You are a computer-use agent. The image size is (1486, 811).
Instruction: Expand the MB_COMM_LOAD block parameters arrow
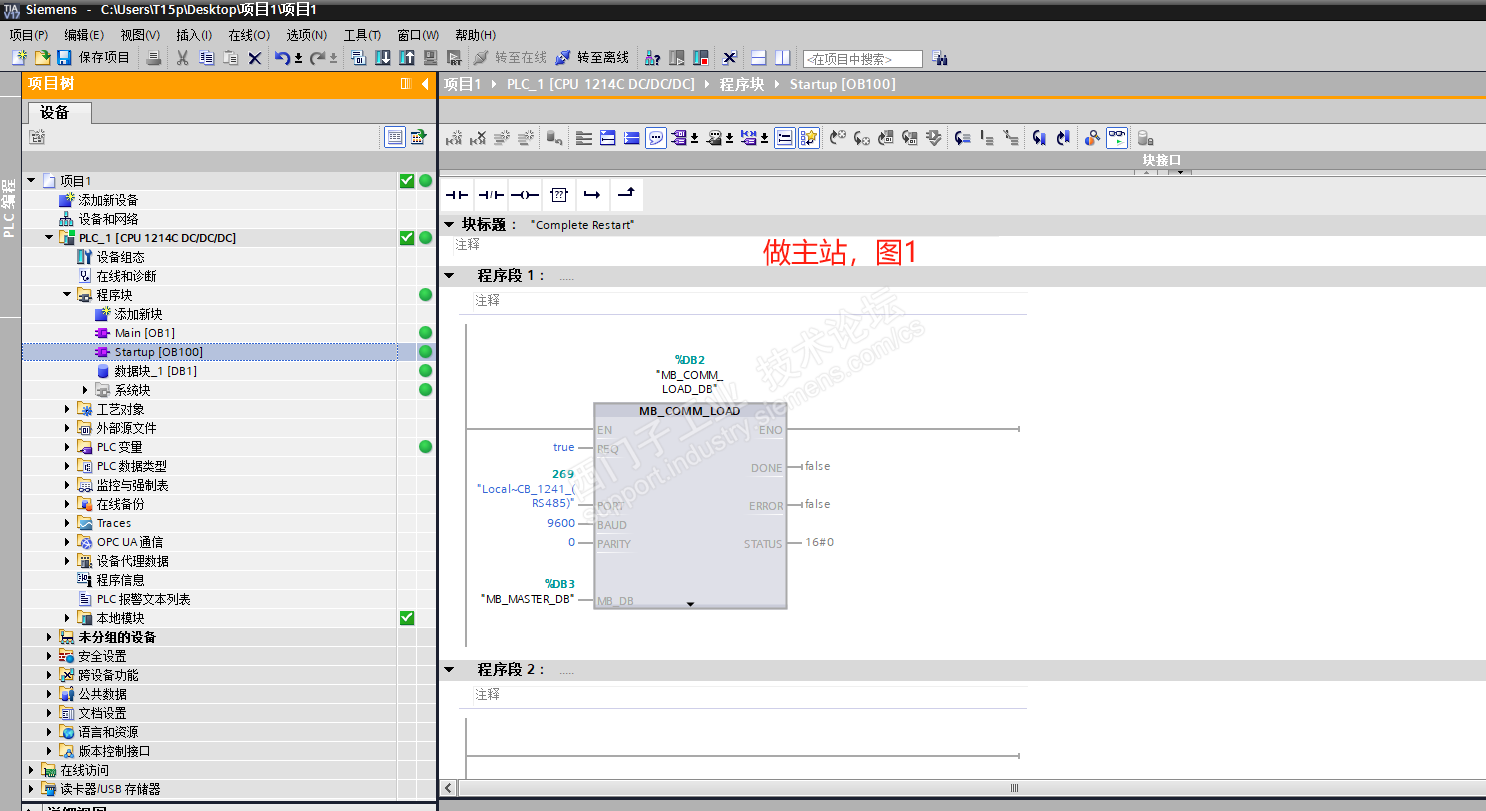click(x=690, y=603)
